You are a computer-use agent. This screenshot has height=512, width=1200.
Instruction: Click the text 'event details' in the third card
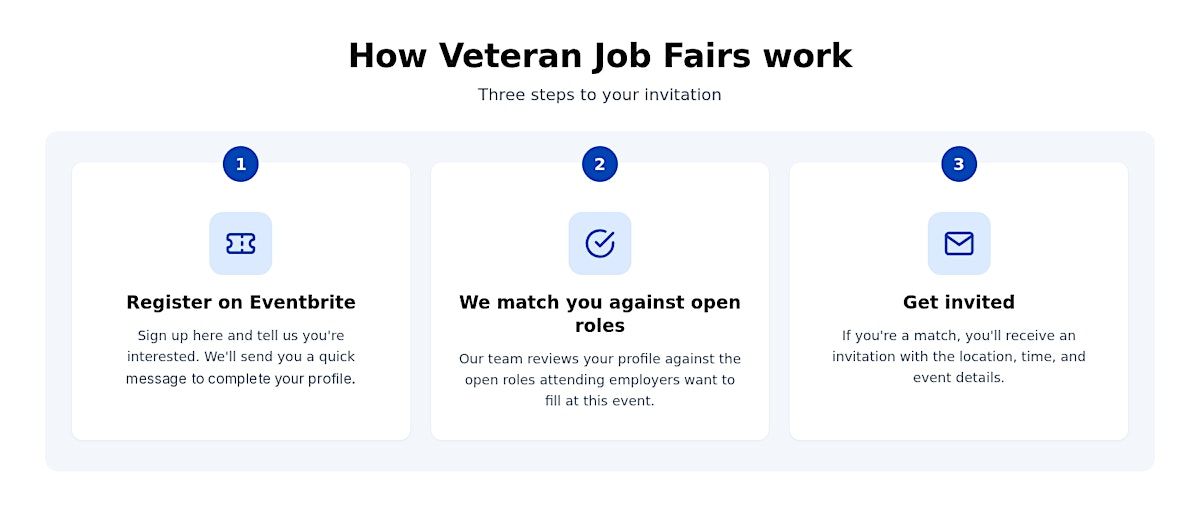pyautogui.click(x=958, y=378)
